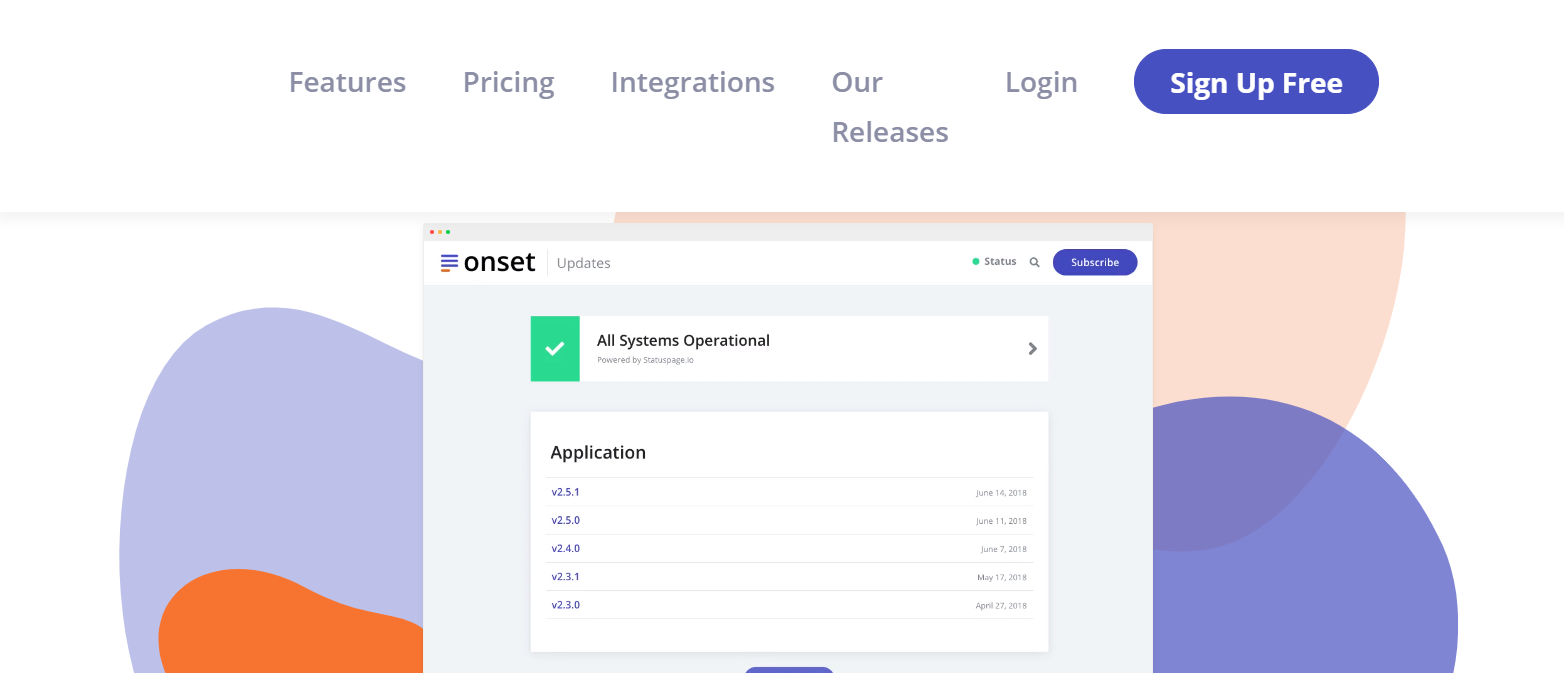
Task: Open release v2.5.0
Action: click(x=565, y=520)
